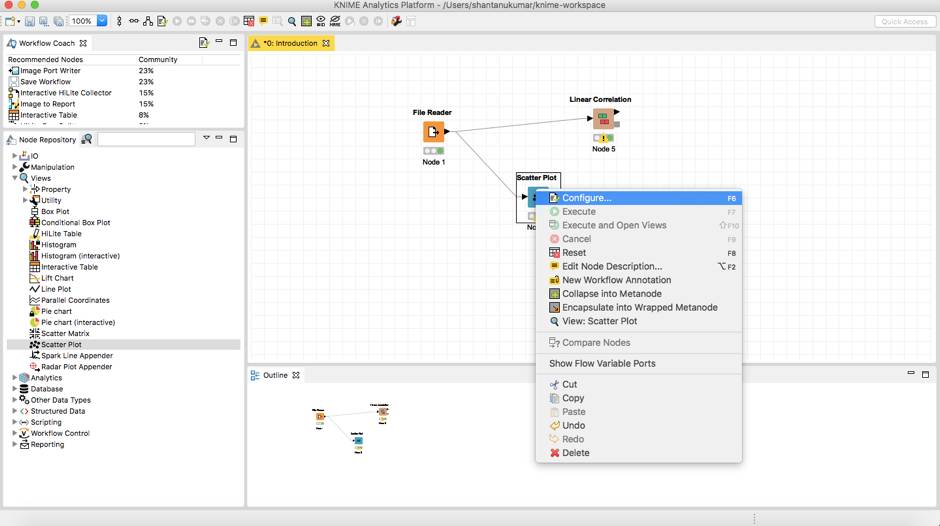Select the Workflow Coach tab
Viewport: 940px width, 526px height.
(x=46, y=43)
